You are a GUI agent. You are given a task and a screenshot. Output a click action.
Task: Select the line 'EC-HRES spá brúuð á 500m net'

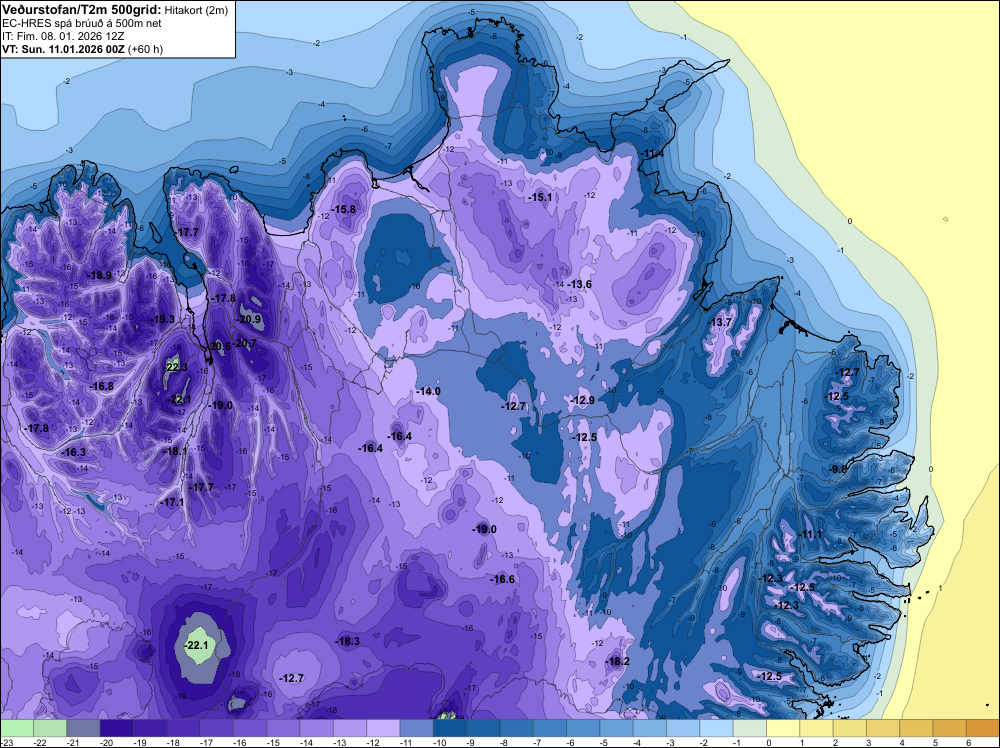(82, 23)
